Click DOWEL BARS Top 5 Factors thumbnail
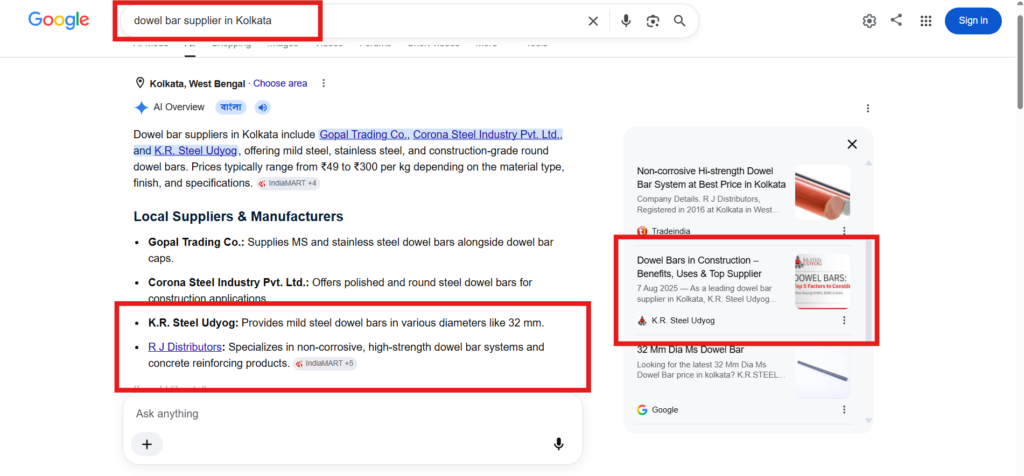Viewport: 1024px width, 476px height. 822,281
